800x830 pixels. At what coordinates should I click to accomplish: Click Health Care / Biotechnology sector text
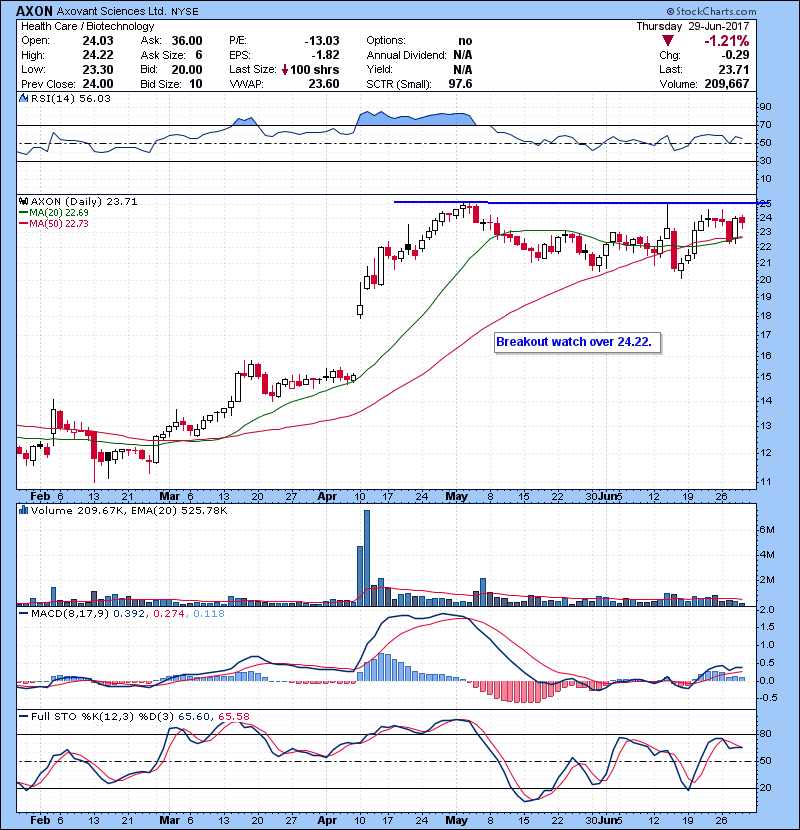(87, 26)
